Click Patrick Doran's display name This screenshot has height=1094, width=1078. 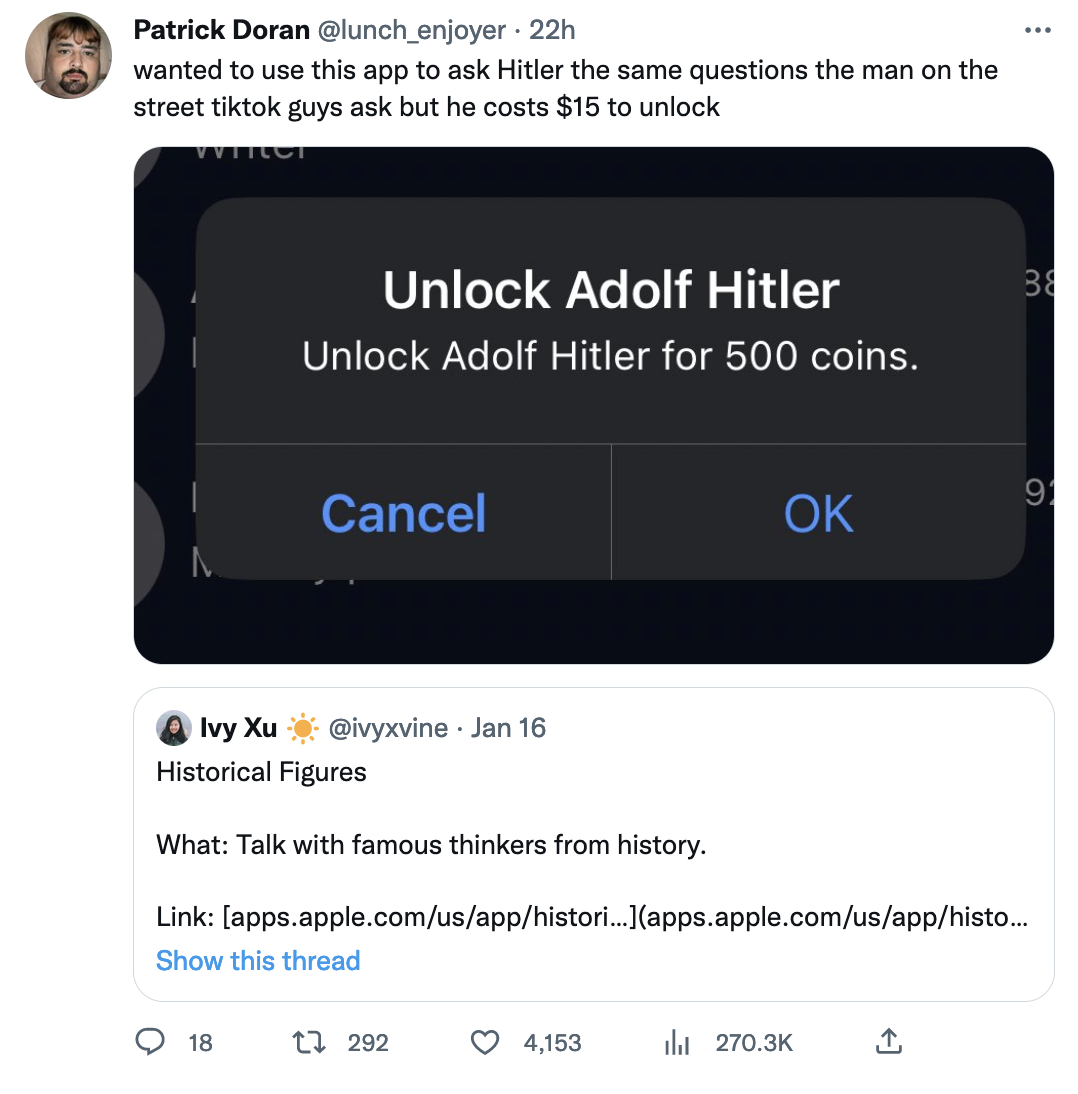coord(221,30)
